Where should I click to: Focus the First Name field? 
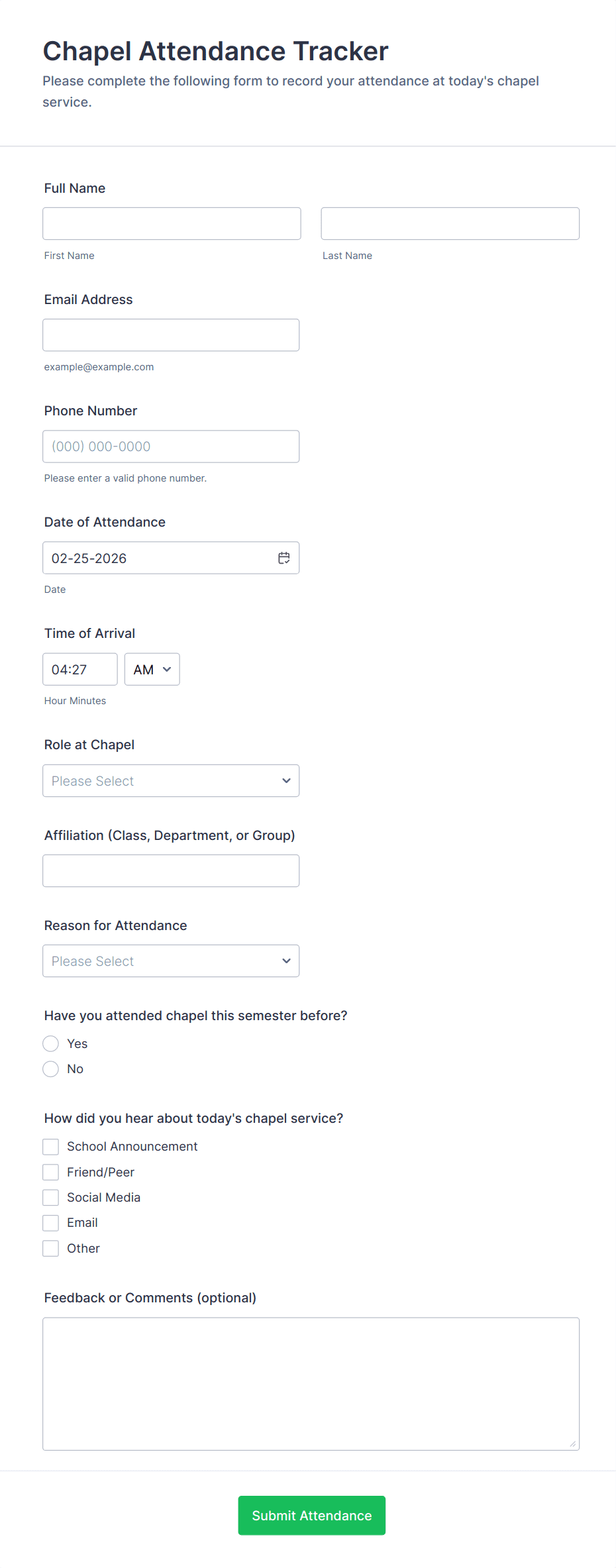(x=172, y=224)
